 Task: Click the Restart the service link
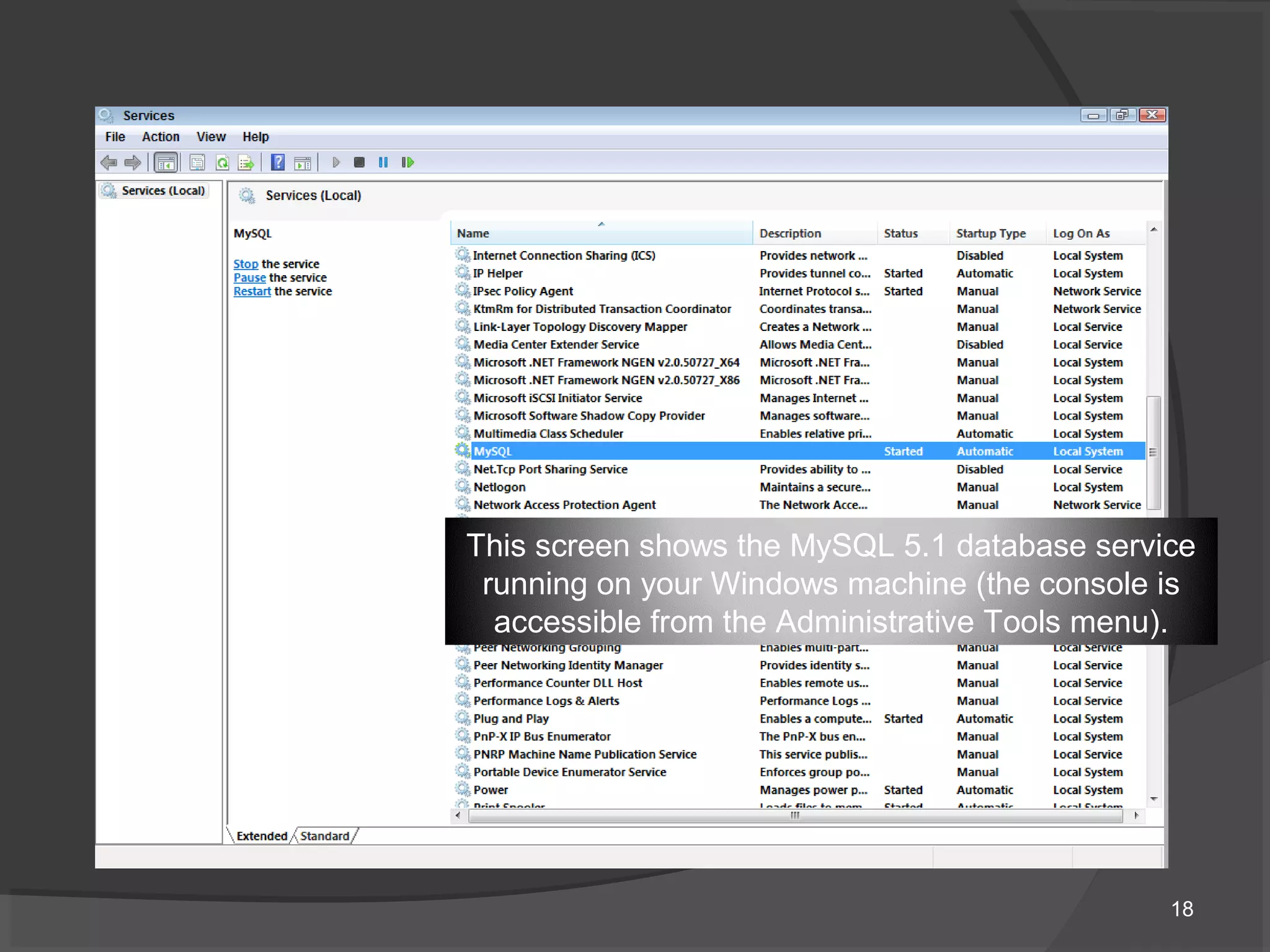pyautogui.click(x=252, y=291)
